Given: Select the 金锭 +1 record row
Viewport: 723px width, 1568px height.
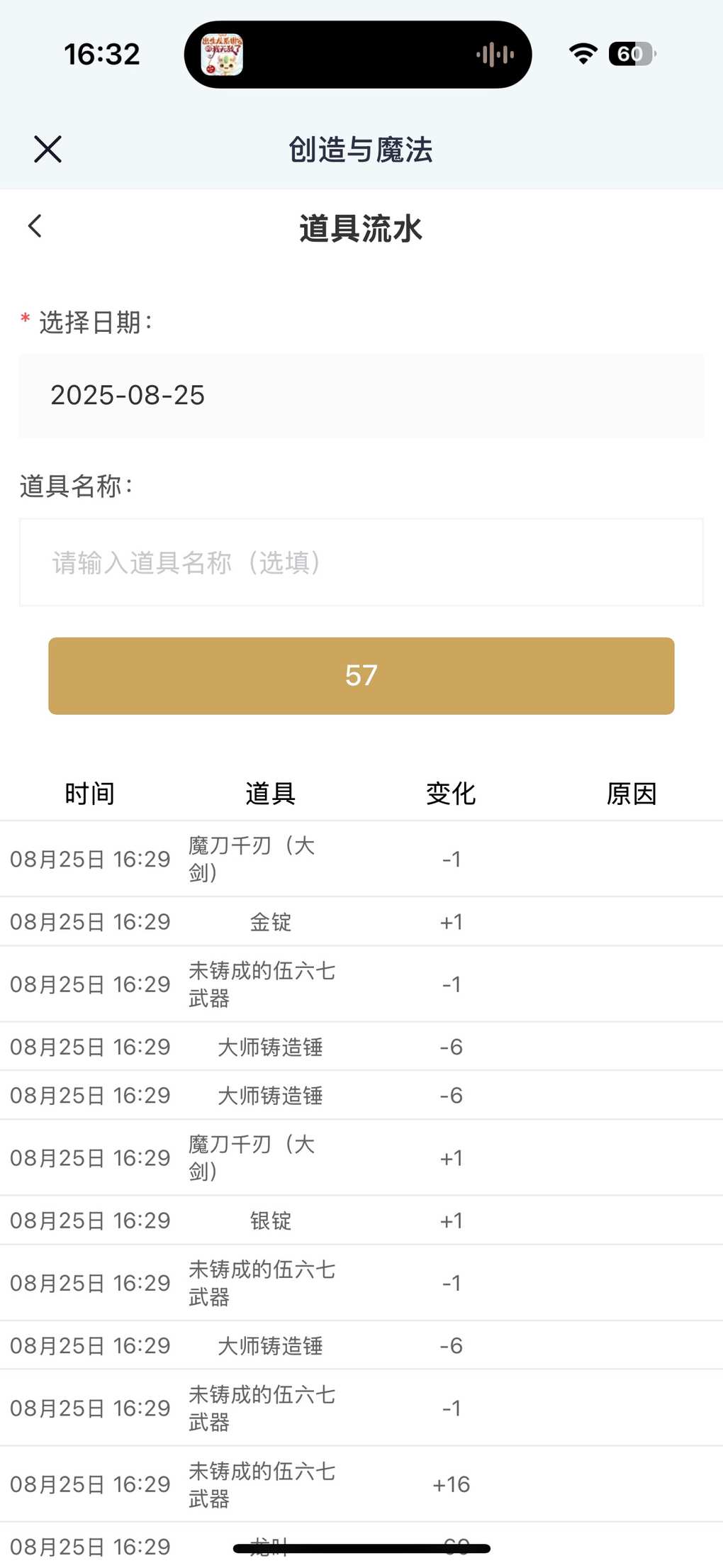Looking at the screenshot, I should click(361, 921).
